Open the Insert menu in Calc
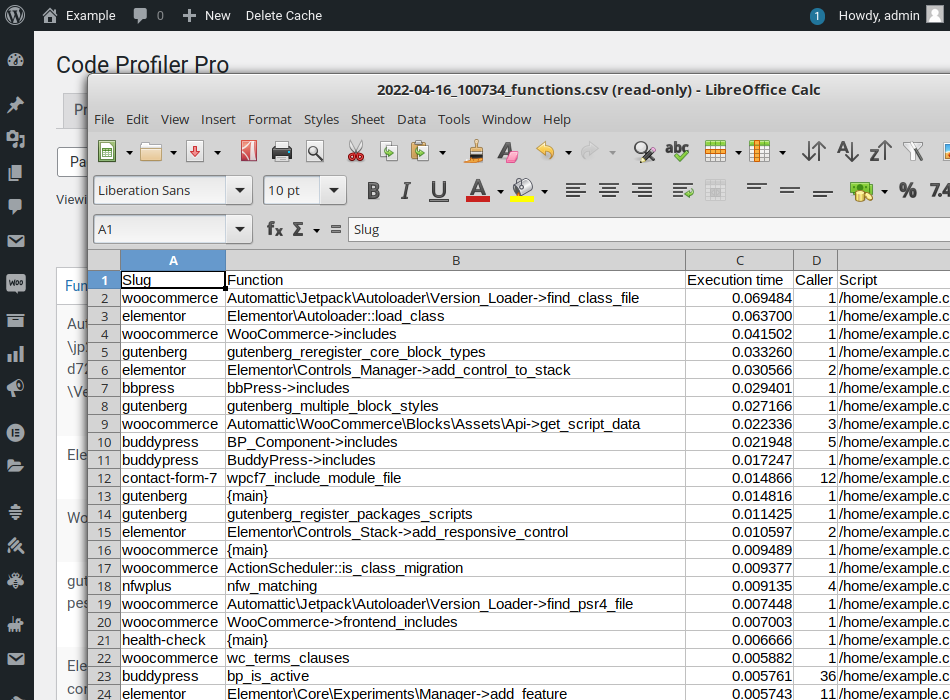The image size is (950, 700). [x=218, y=119]
